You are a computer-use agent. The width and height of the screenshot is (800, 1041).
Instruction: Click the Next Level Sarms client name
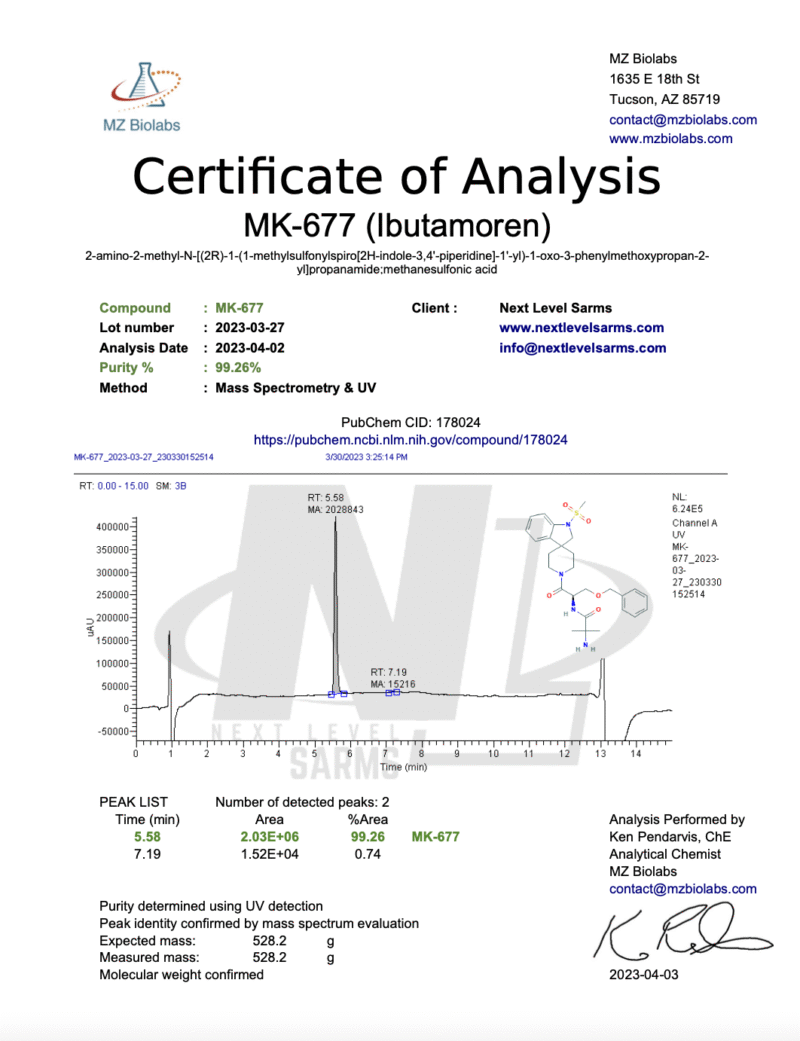click(556, 308)
